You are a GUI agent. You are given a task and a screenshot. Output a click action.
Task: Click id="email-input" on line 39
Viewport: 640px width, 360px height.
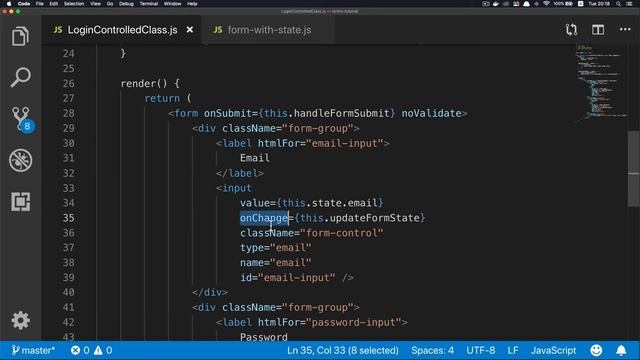click(x=288, y=278)
